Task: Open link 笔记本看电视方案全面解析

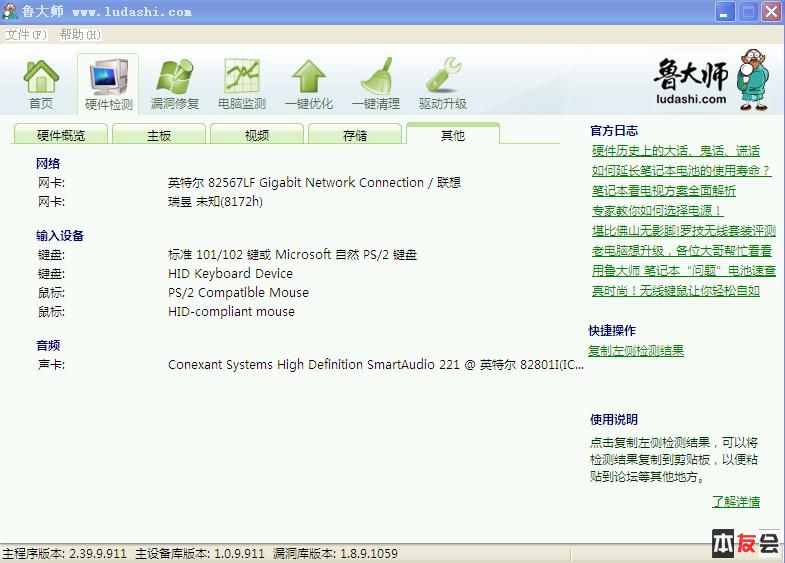Action: 663,191
